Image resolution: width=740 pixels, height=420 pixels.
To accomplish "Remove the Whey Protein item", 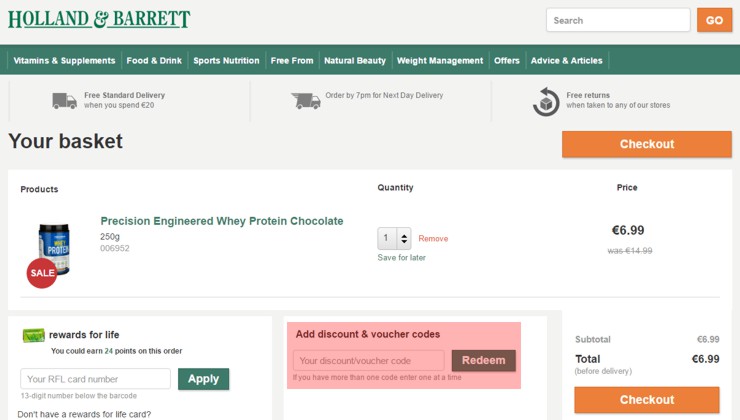I will click(x=433, y=239).
